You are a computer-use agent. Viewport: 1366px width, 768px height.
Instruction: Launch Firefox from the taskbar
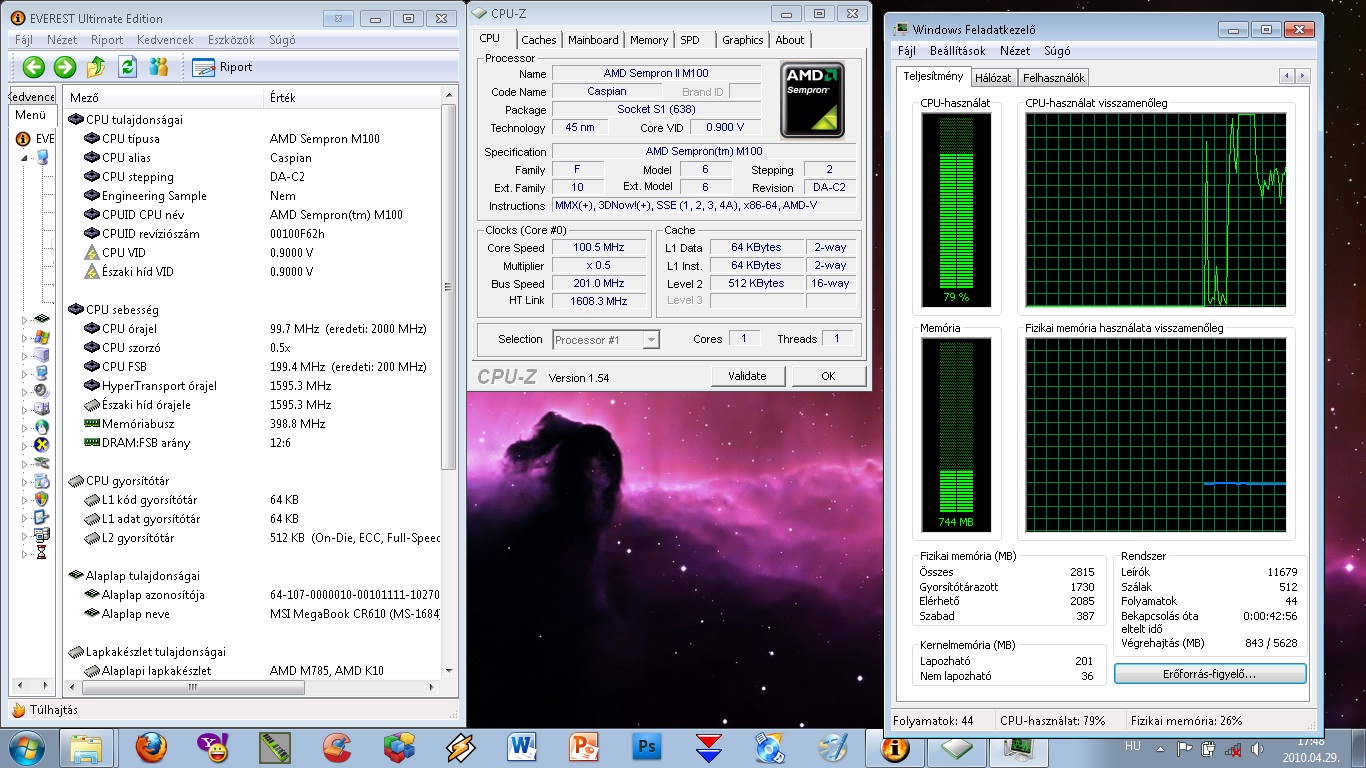(151, 748)
